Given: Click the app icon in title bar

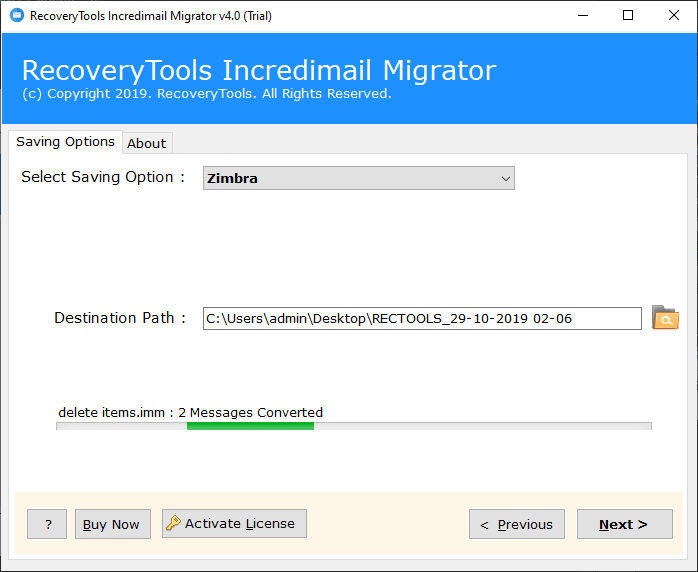Looking at the screenshot, I should (17, 16).
